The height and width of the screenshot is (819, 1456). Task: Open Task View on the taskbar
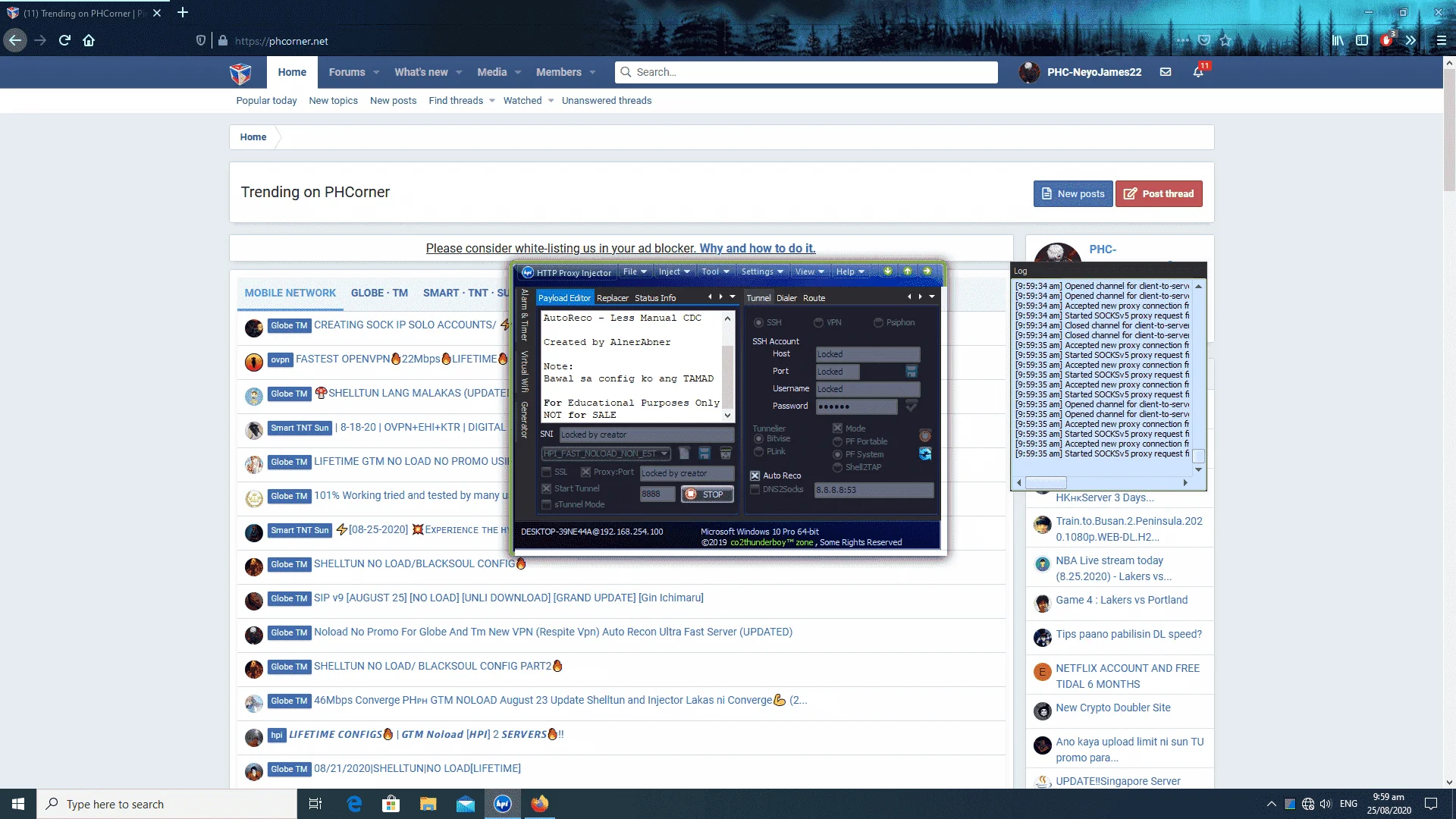click(315, 804)
